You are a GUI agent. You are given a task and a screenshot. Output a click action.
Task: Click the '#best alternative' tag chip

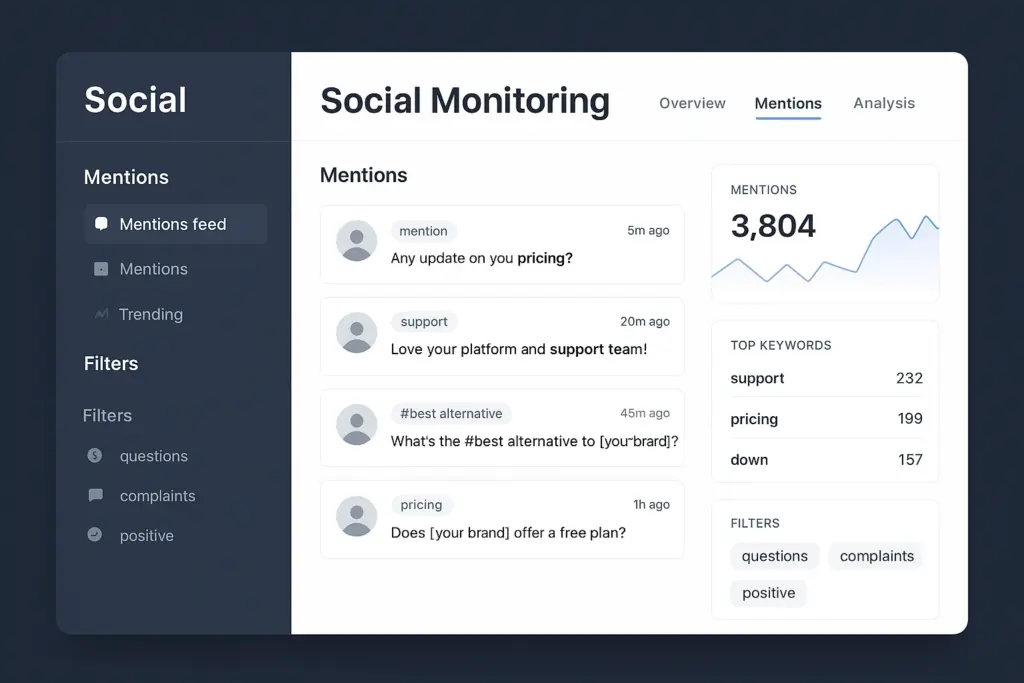[x=451, y=413]
